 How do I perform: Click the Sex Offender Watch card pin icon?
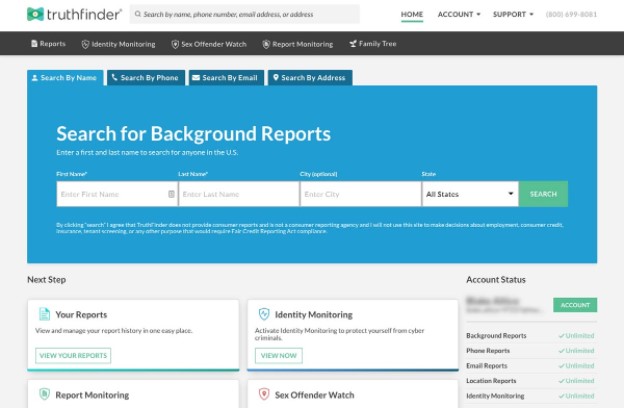(x=264, y=394)
